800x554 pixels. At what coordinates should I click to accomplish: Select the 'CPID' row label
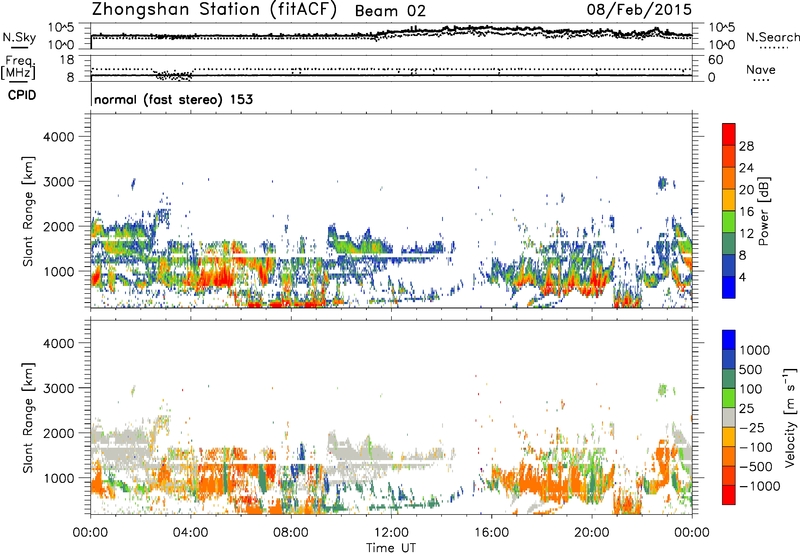pyautogui.click(x=22, y=95)
